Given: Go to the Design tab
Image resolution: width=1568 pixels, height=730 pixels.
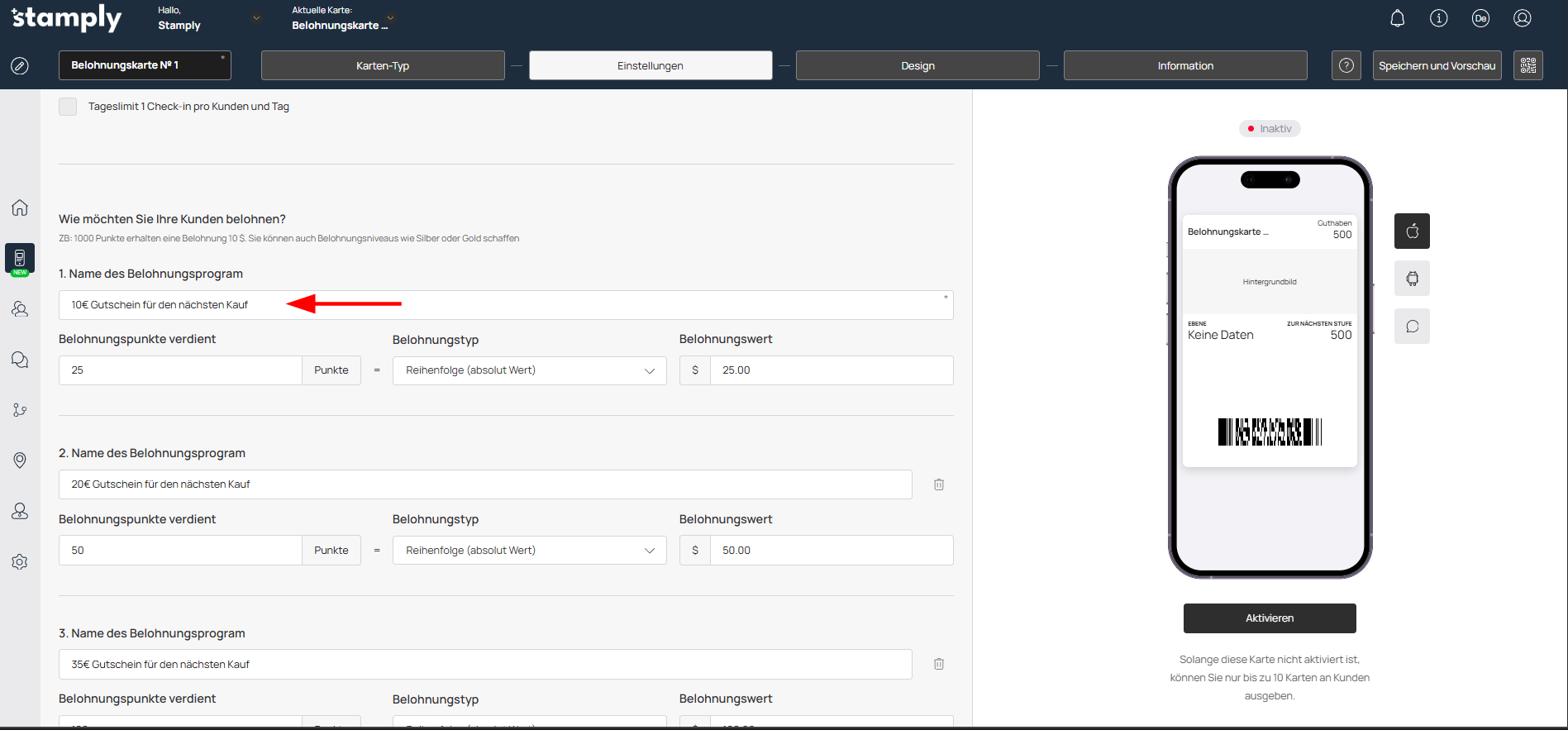Looking at the screenshot, I should tap(917, 65).
